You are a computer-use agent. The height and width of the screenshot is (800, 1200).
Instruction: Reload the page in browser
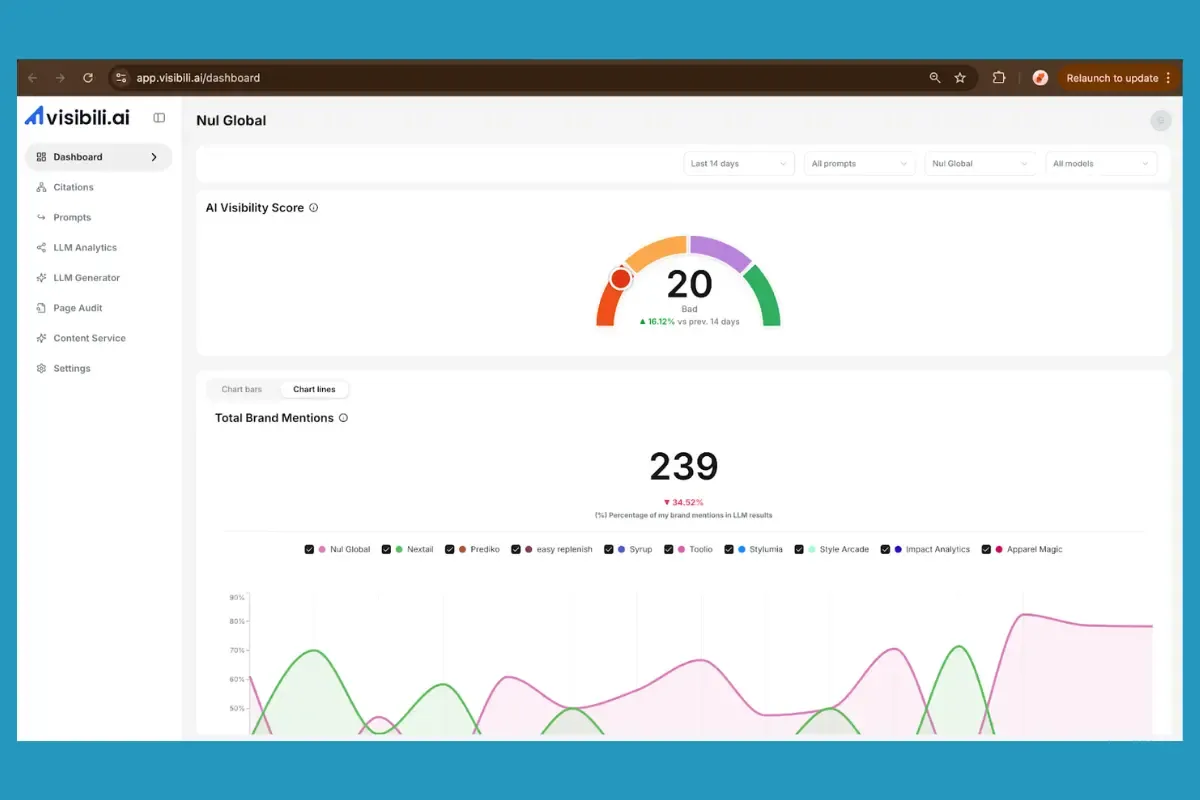[88, 78]
